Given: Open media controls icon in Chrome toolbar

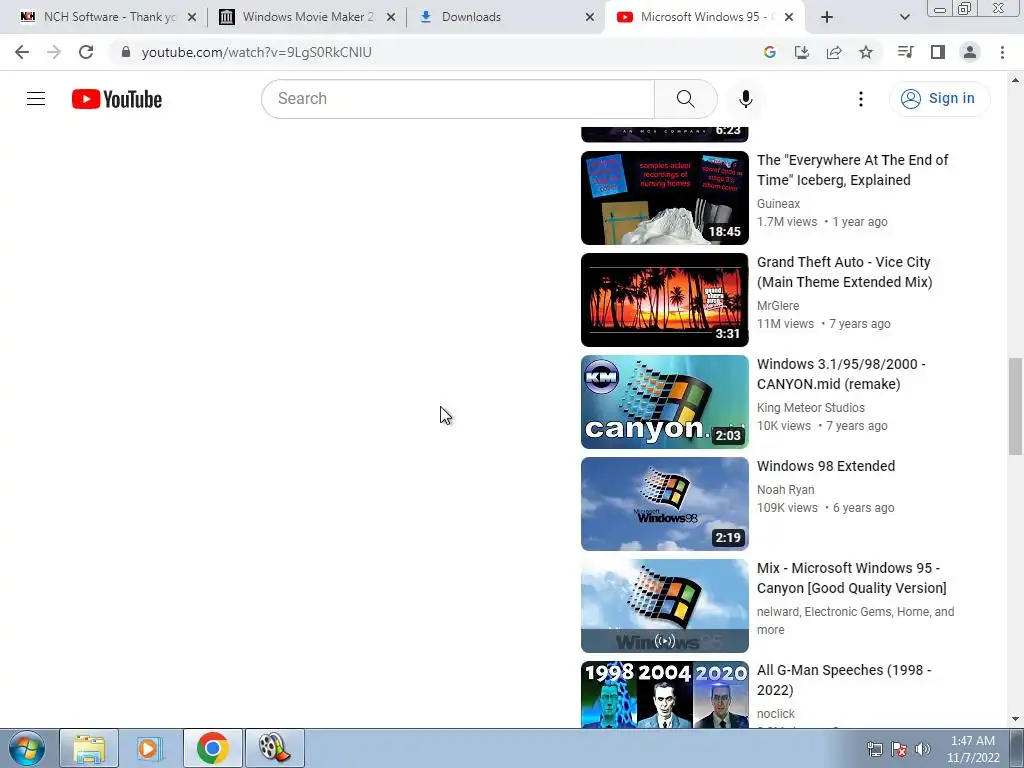Looking at the screenshot, I should tap(905, 52).
